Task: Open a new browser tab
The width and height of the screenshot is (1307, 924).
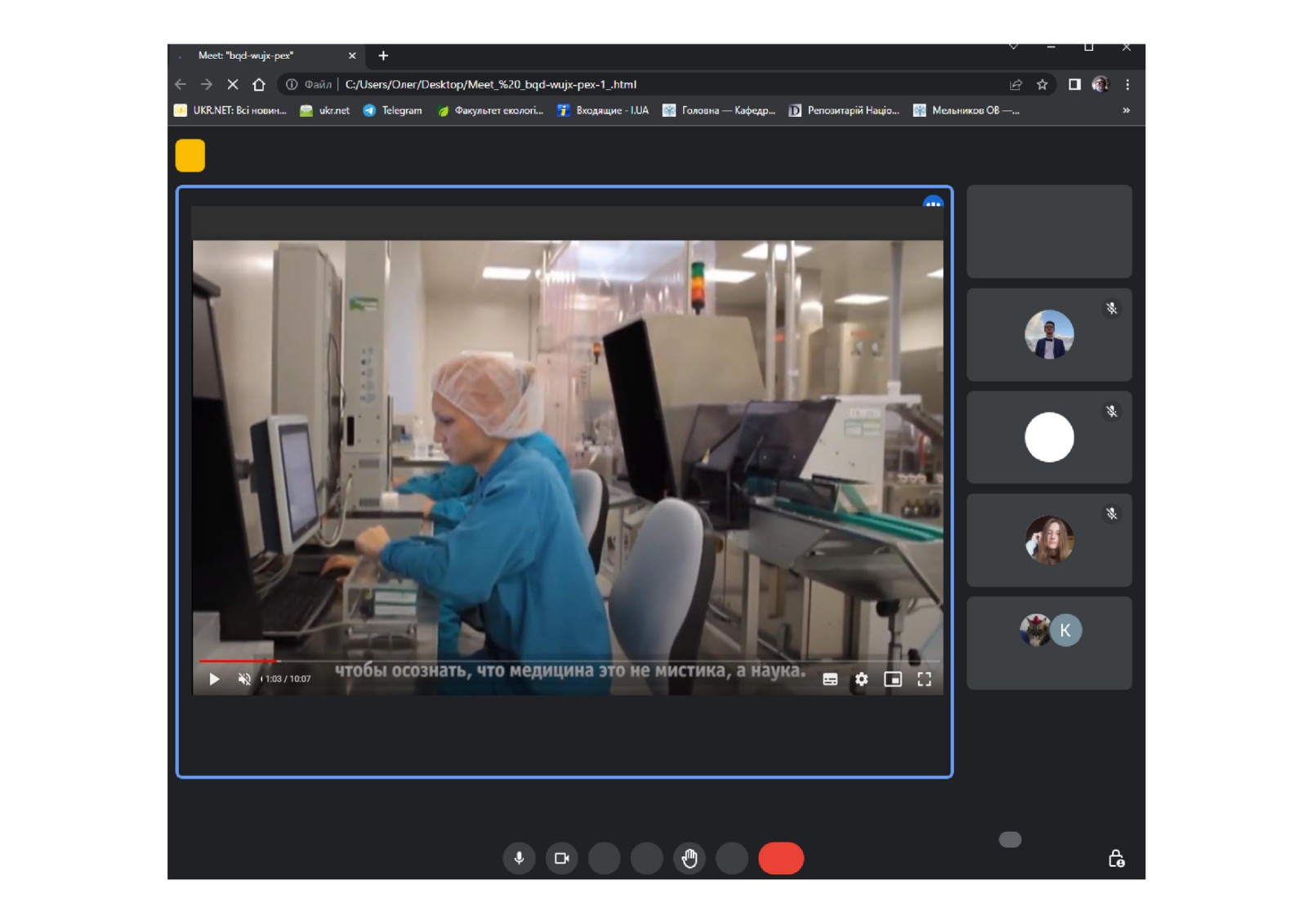Action: point(383,56)
